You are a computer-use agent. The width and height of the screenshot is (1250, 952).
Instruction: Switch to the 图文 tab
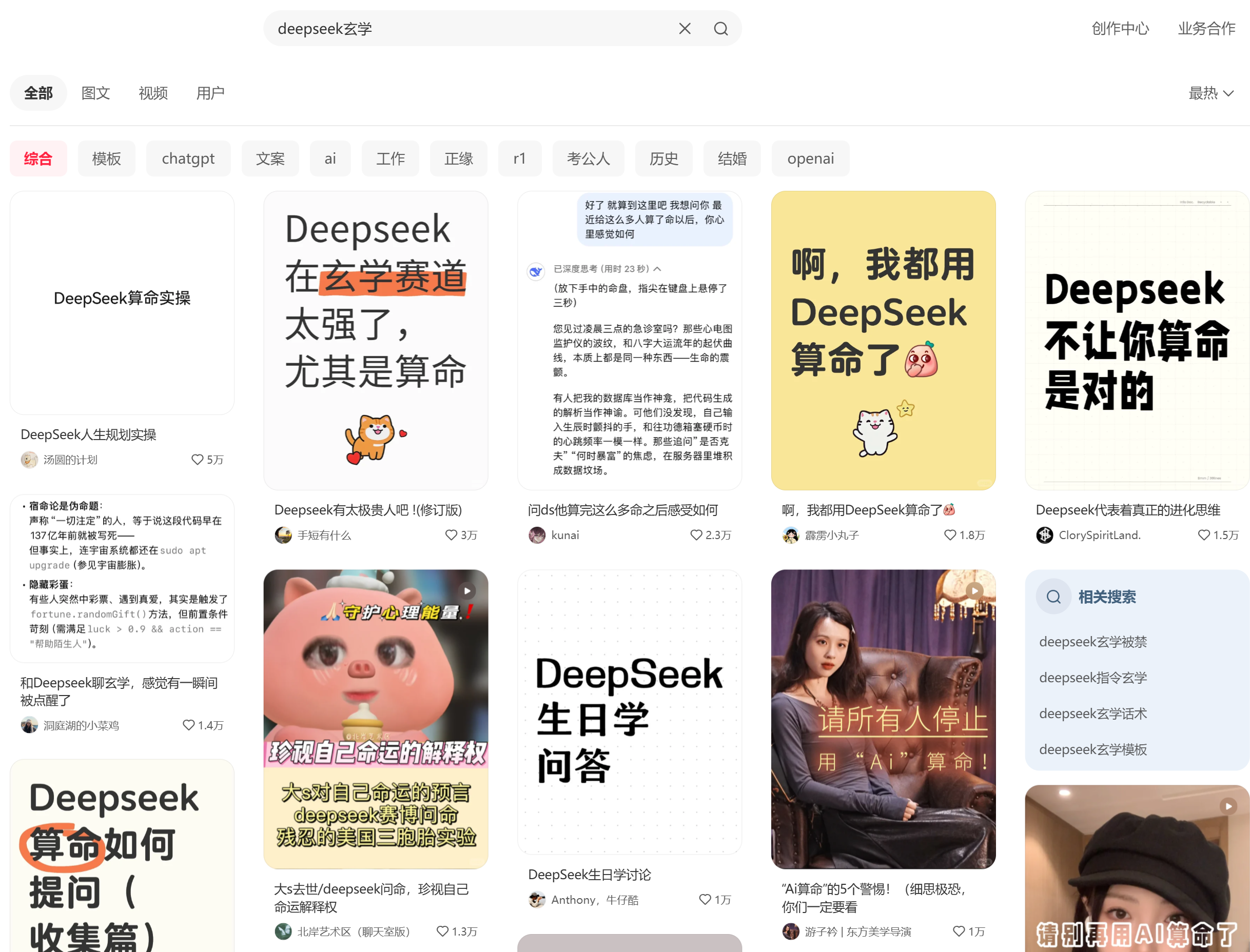95,93
